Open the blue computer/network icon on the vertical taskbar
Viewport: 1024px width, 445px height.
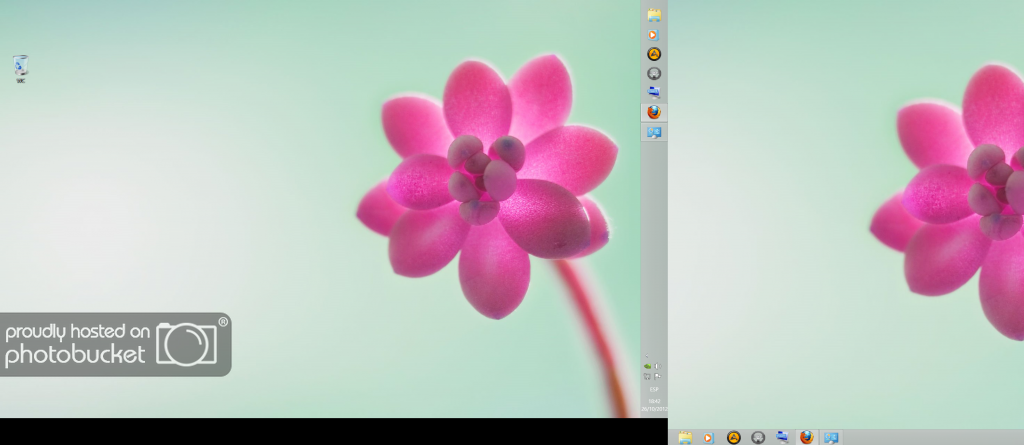click(x=654, y=93)
